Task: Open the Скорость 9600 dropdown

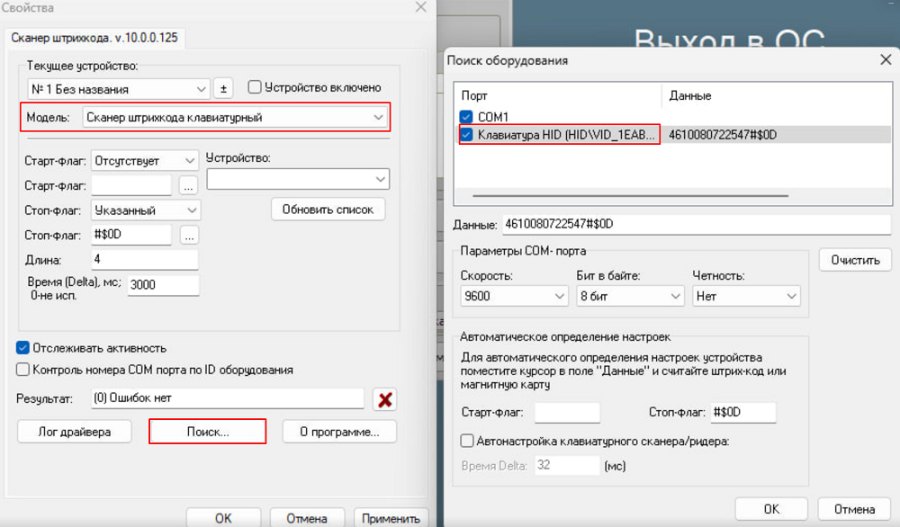Action: point(514,296)
